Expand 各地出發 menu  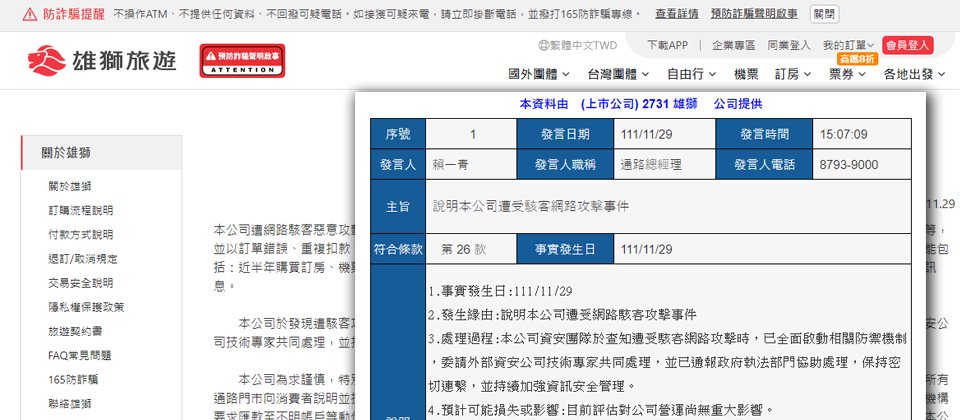(914, 74)
